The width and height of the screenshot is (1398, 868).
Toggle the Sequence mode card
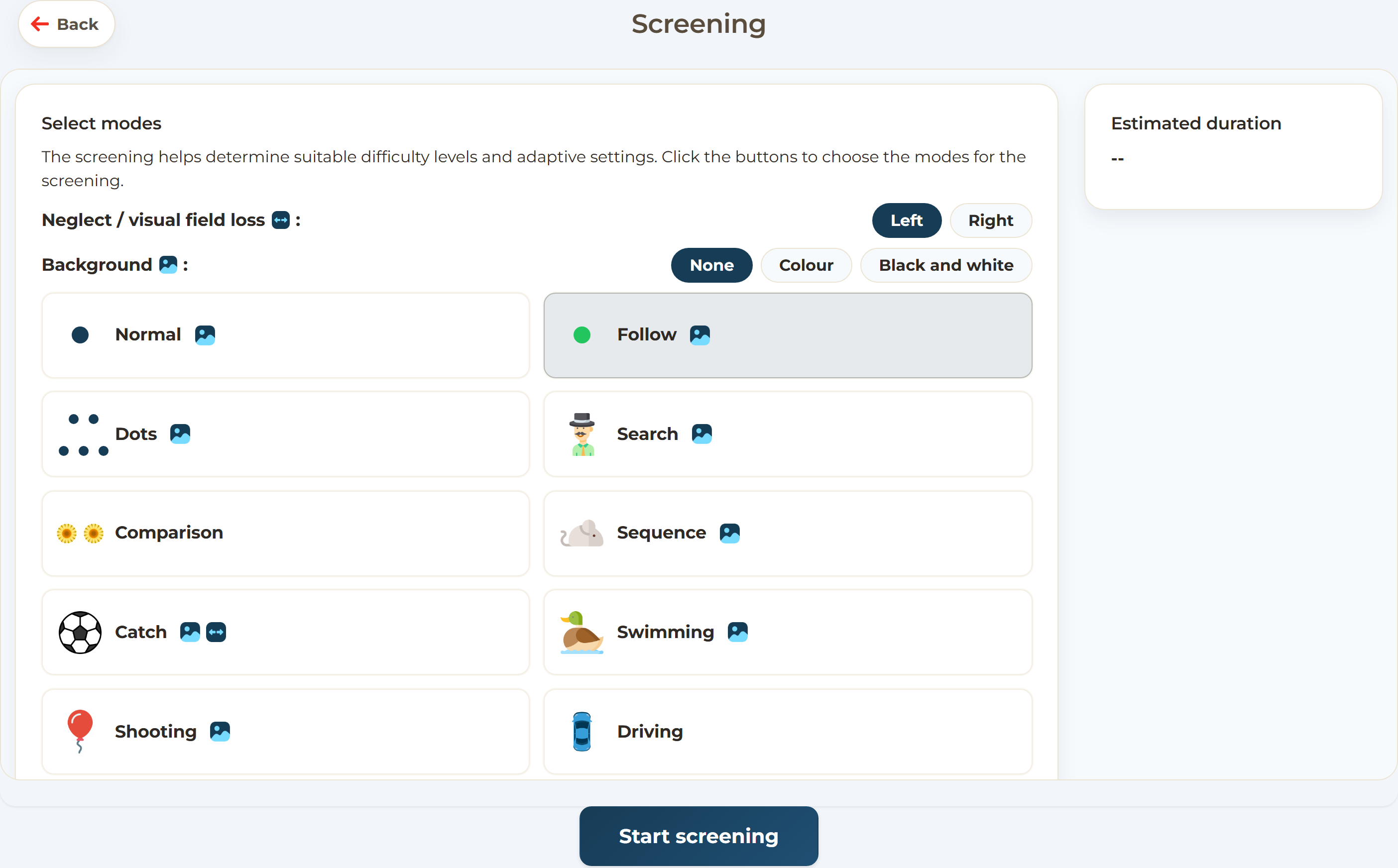point(788,534)
